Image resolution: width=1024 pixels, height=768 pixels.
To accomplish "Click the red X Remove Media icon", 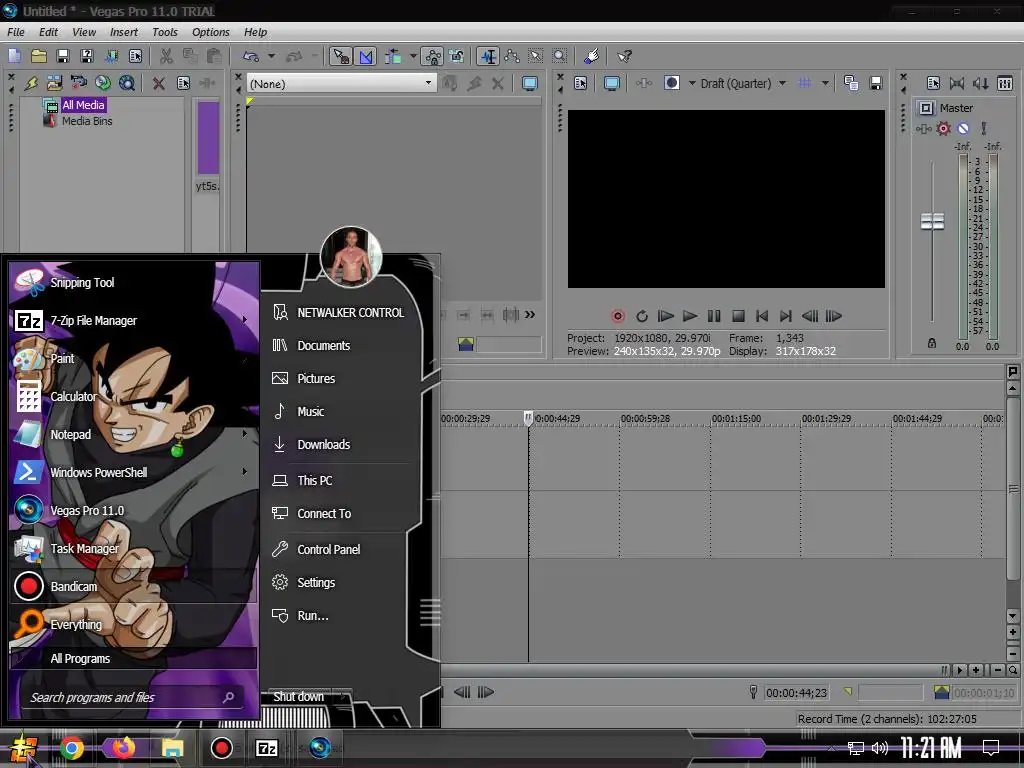I will (x=158, y=83).
